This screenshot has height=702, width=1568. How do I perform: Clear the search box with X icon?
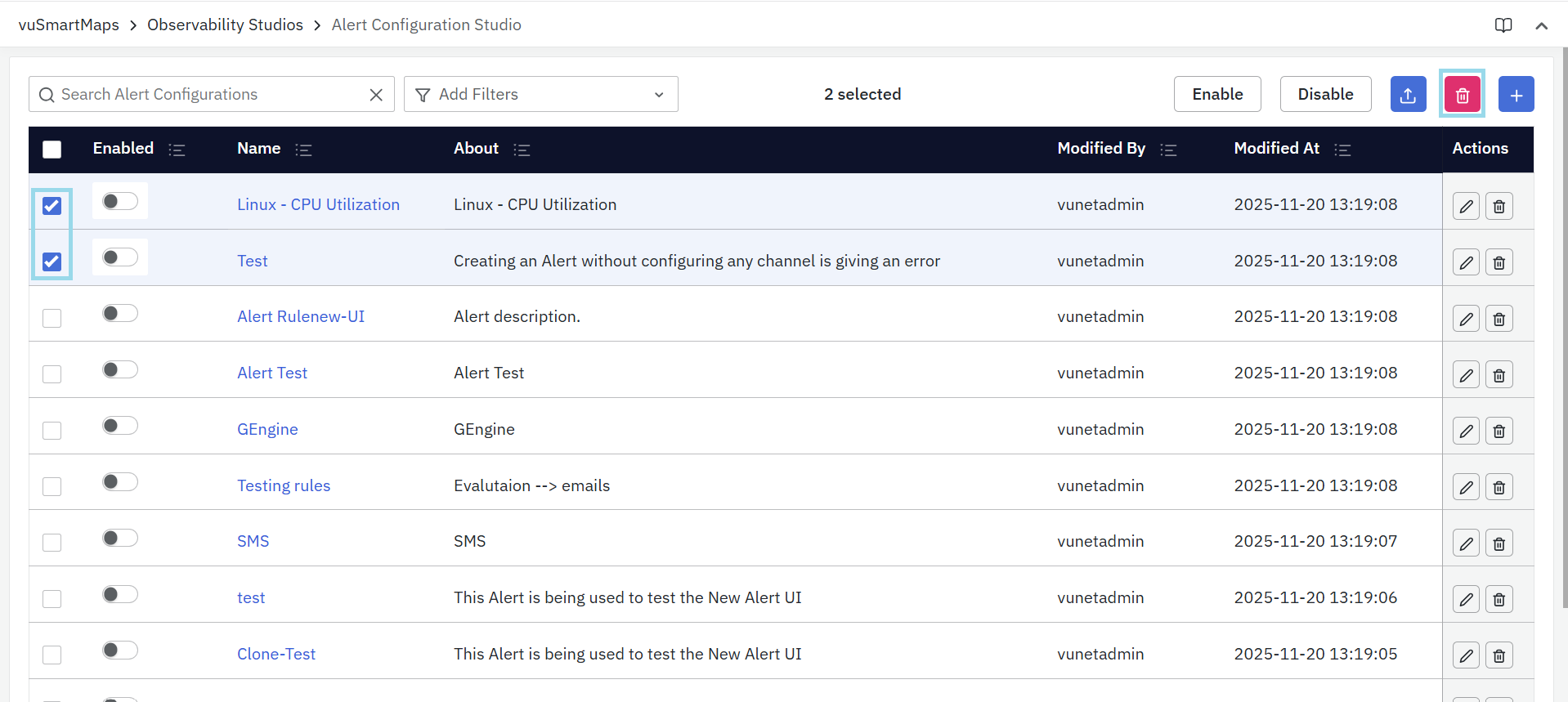[376, 95]
